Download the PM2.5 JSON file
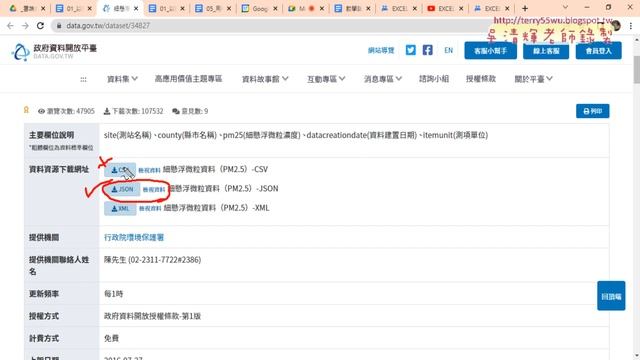The image size is (640, 360). [x=122, y=189]
